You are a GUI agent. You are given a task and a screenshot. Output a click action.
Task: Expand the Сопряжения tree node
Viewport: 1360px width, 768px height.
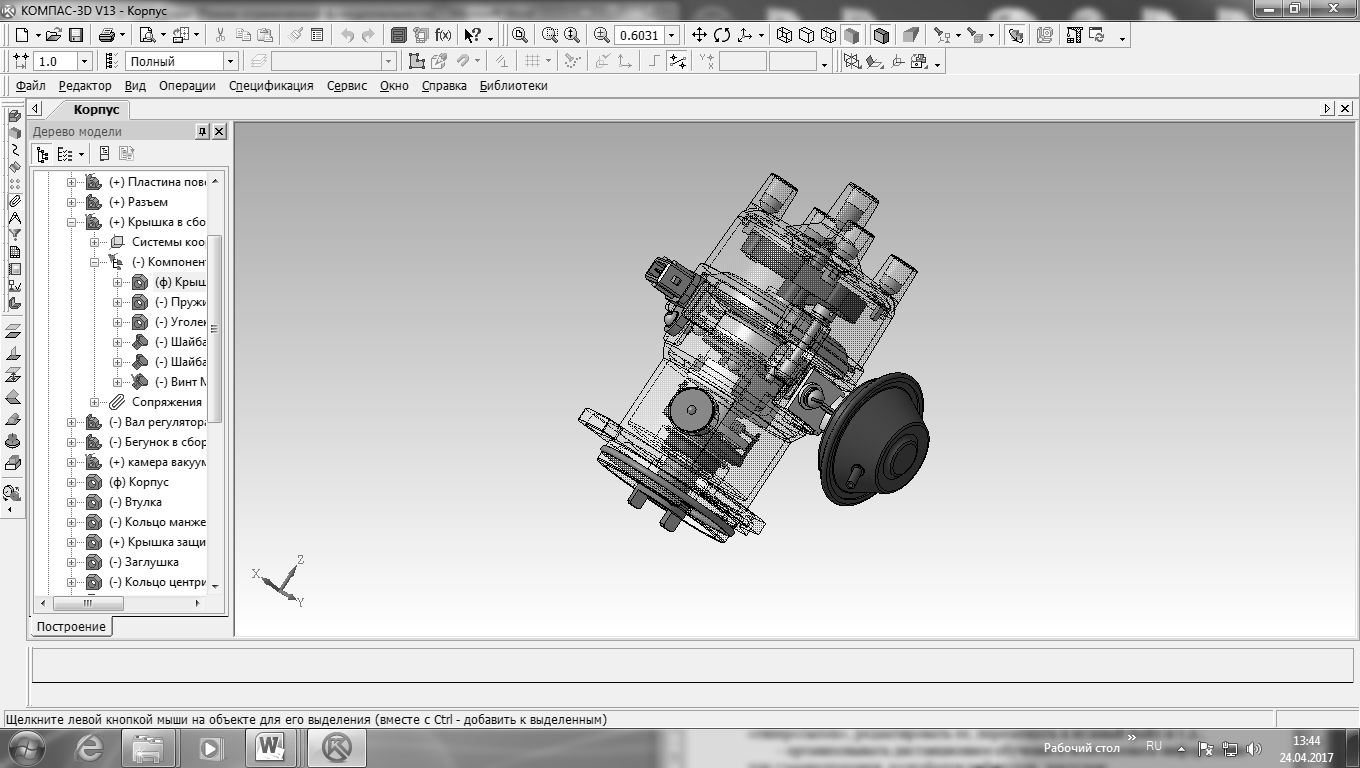[94, 402]
